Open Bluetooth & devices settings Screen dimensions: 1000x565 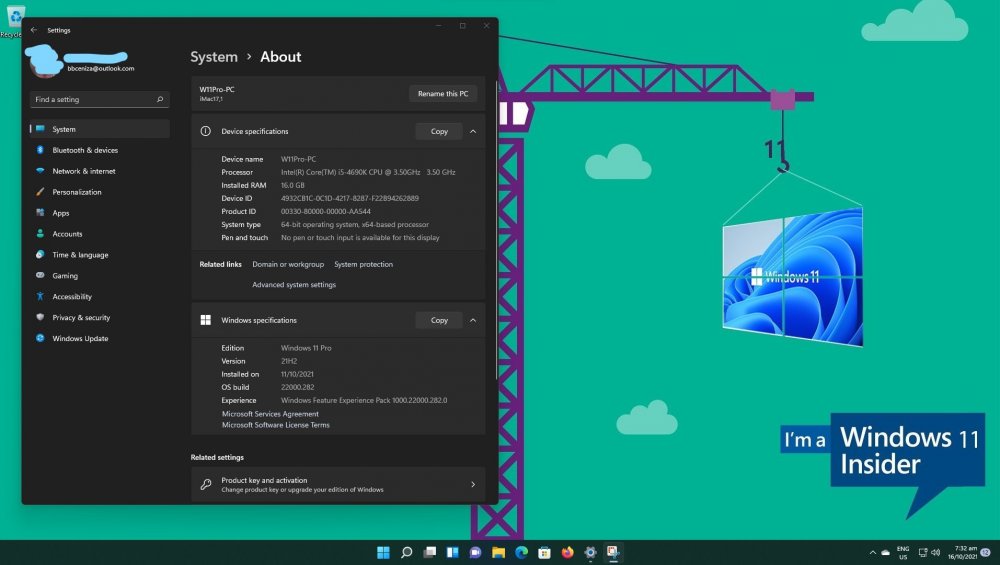pyautogui.click(x=99, y=150)
